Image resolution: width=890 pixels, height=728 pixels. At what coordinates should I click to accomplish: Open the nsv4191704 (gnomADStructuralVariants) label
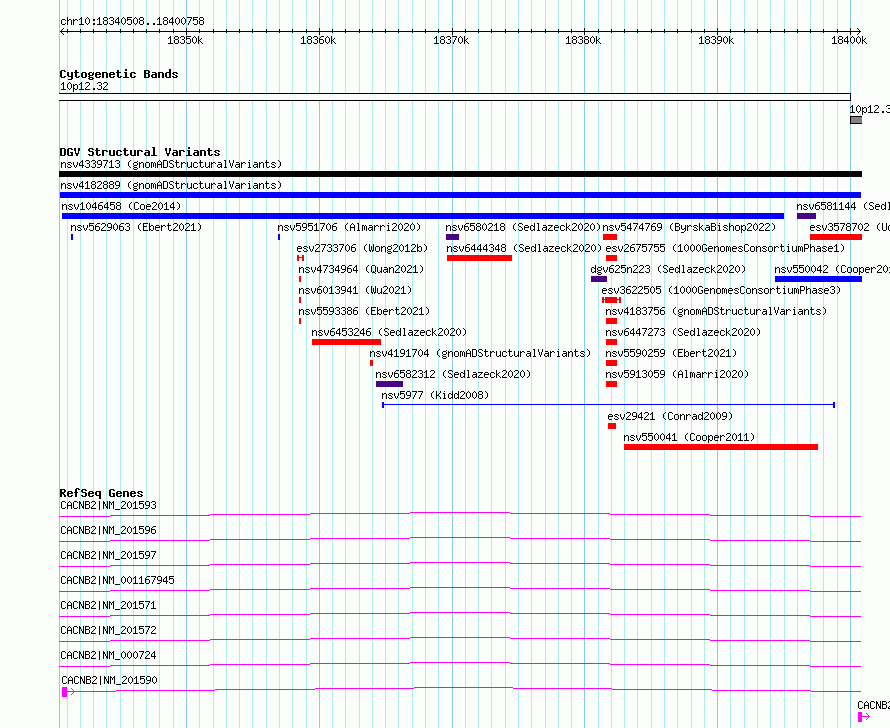click(480, 354)
